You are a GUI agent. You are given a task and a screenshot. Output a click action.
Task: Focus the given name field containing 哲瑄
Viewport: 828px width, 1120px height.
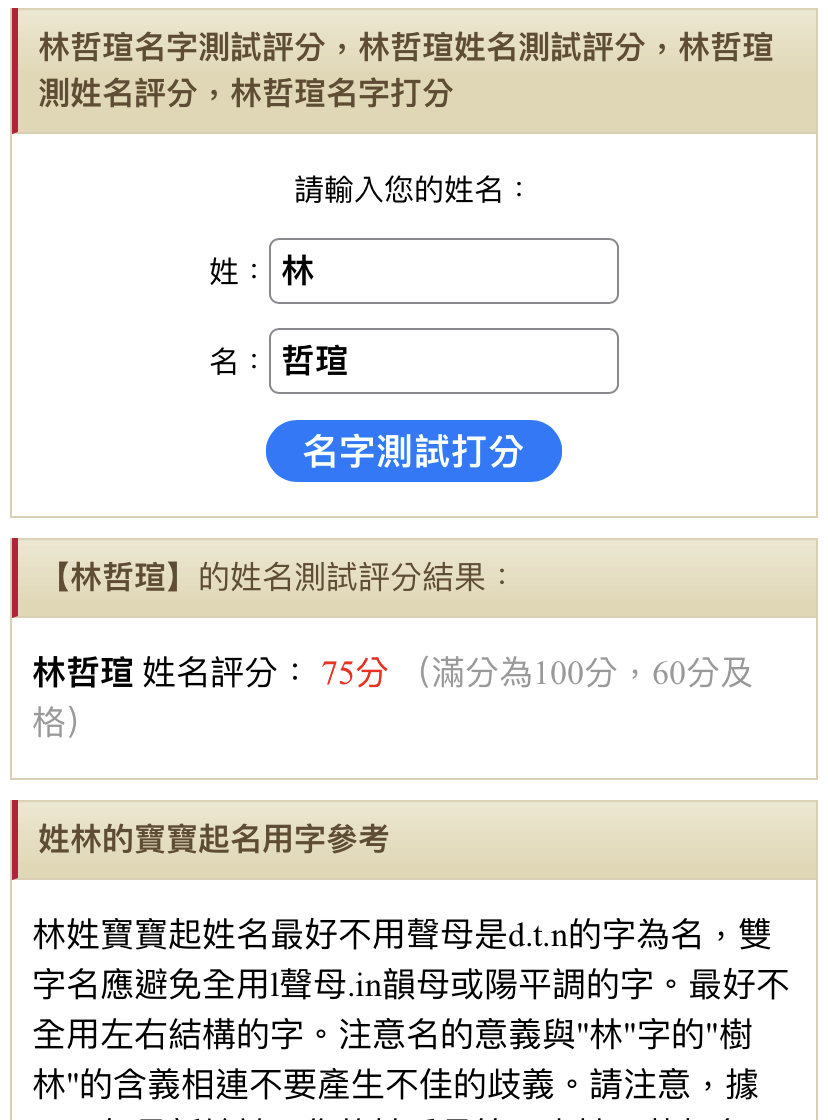pyautogui.click(x=443, y=361)
